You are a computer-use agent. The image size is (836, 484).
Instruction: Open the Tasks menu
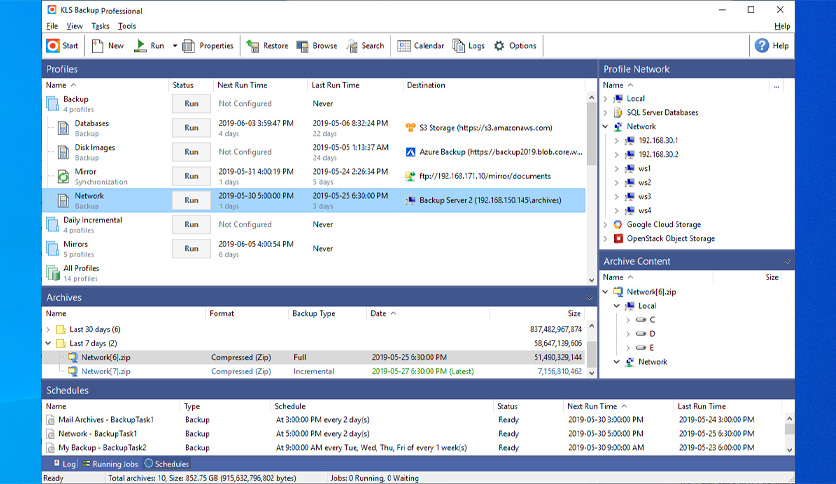tap(100, 26)
